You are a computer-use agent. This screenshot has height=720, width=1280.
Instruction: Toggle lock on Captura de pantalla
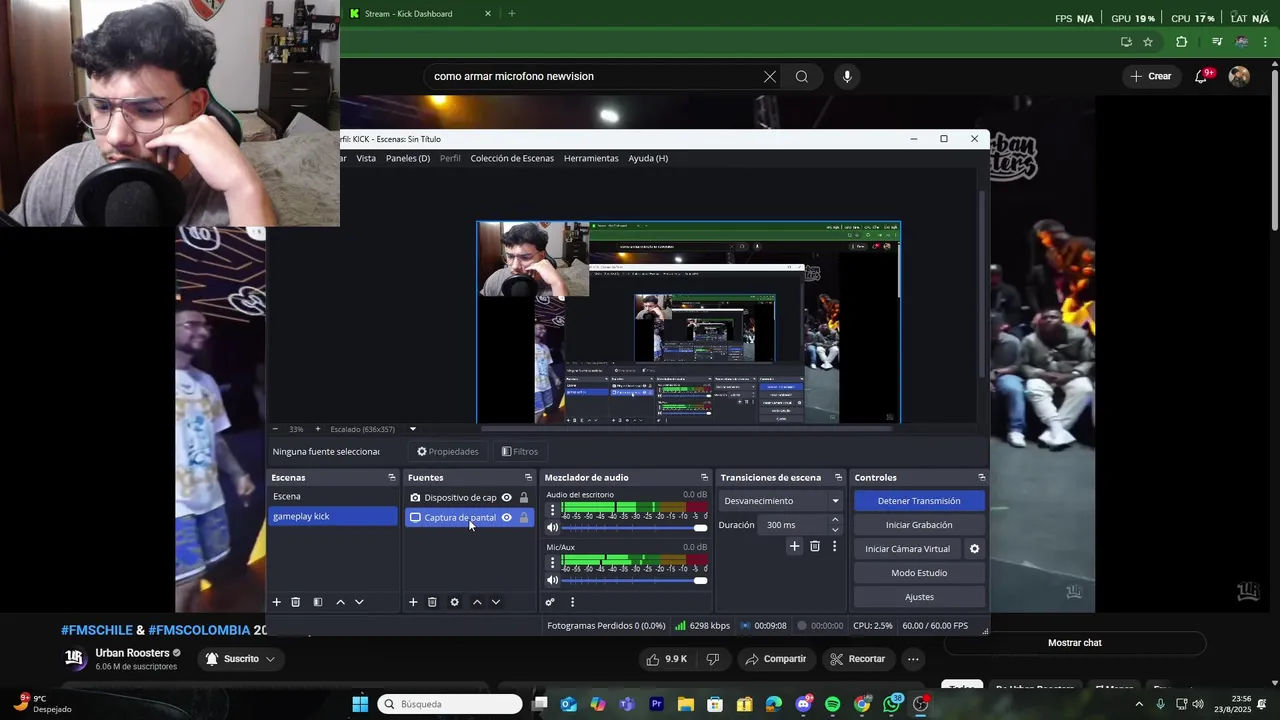tap(524, 517)
